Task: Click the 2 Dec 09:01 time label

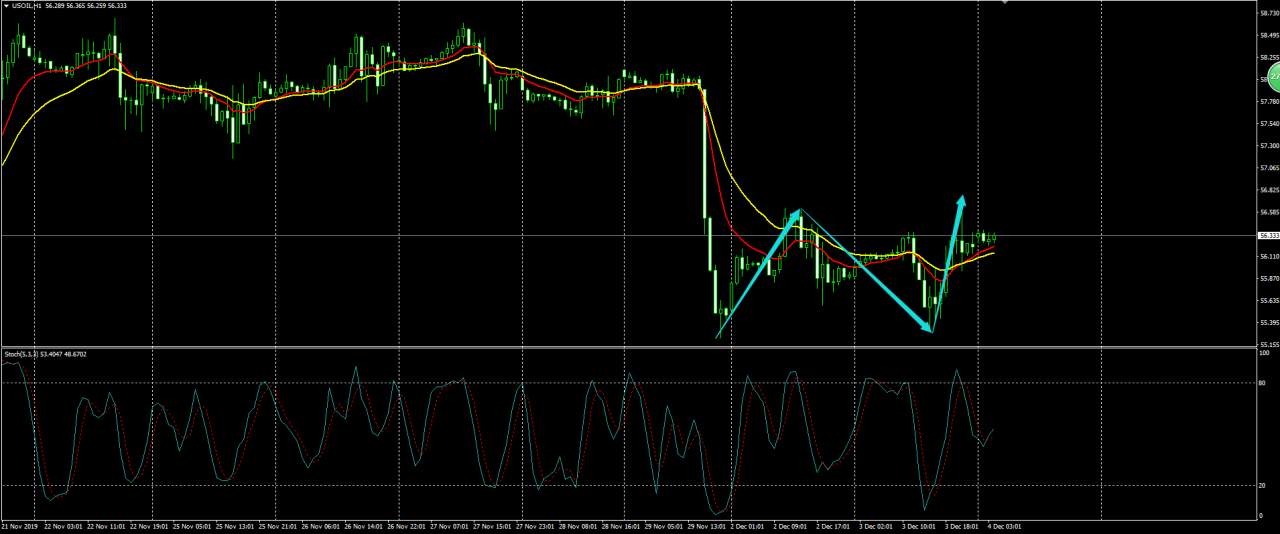Action: (x=791, y=526)
